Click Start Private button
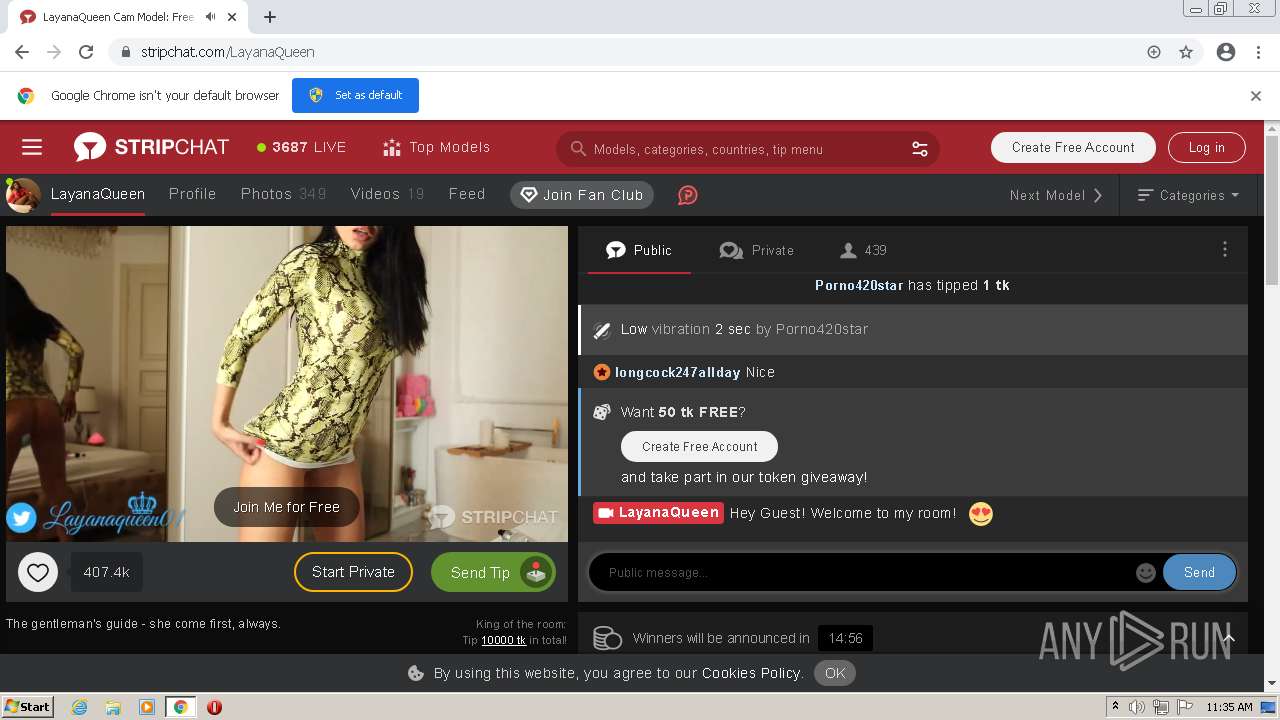The width and height of the screenshot is (1280, 720). point(353,572)
